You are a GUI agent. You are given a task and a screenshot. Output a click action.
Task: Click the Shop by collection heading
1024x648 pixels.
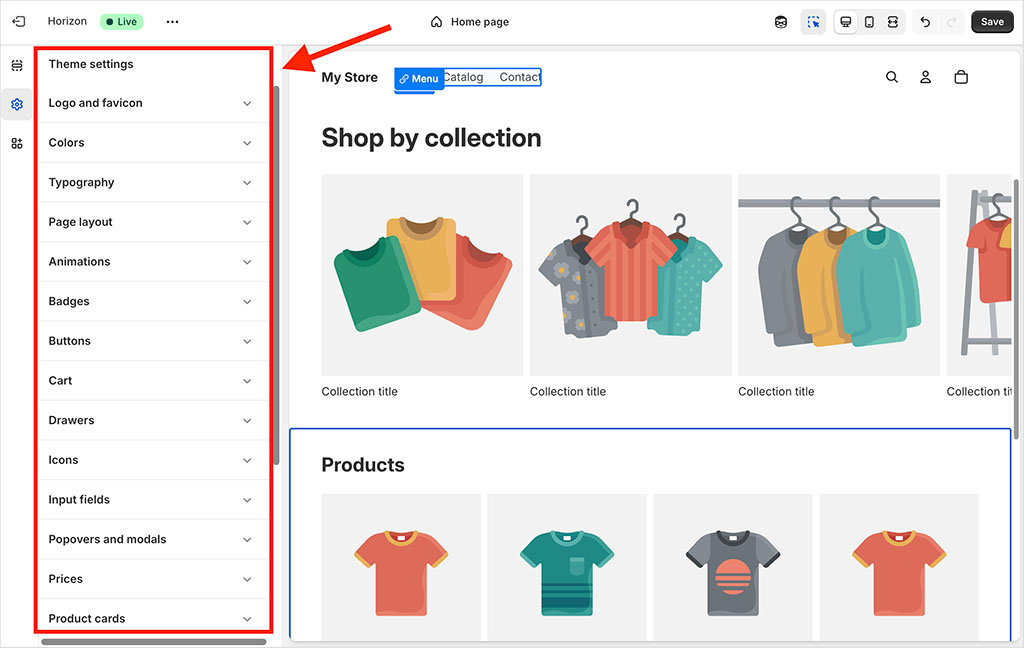(x=431, y=138)
